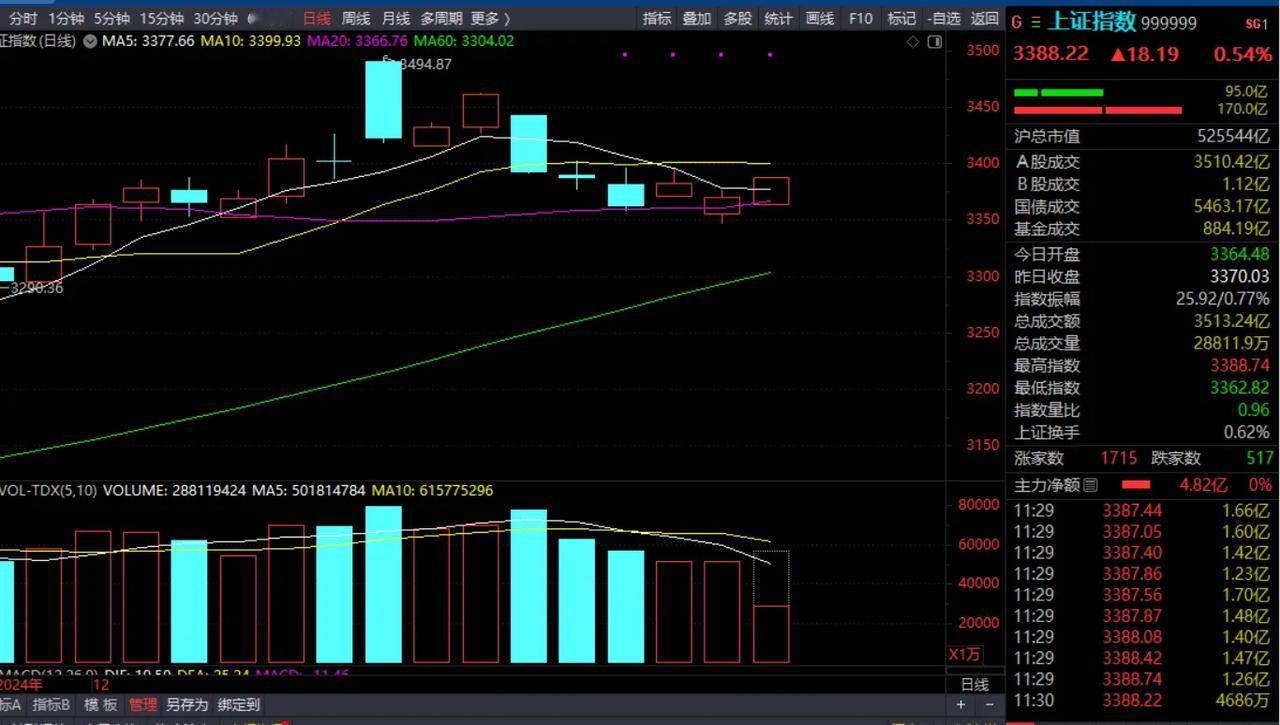
Task: Click the 标记 mark button
Action: coord(901,18)
